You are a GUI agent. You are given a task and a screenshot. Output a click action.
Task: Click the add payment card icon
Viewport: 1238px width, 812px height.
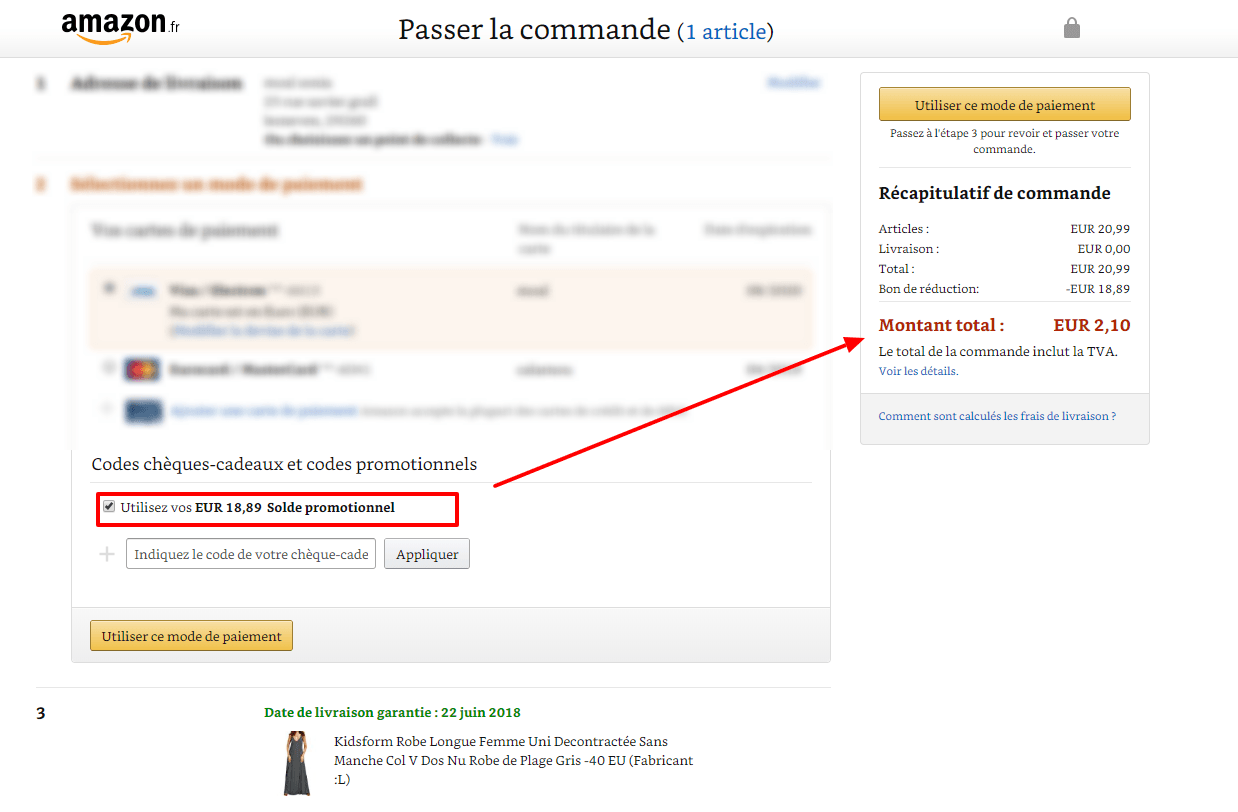(142, 410)
